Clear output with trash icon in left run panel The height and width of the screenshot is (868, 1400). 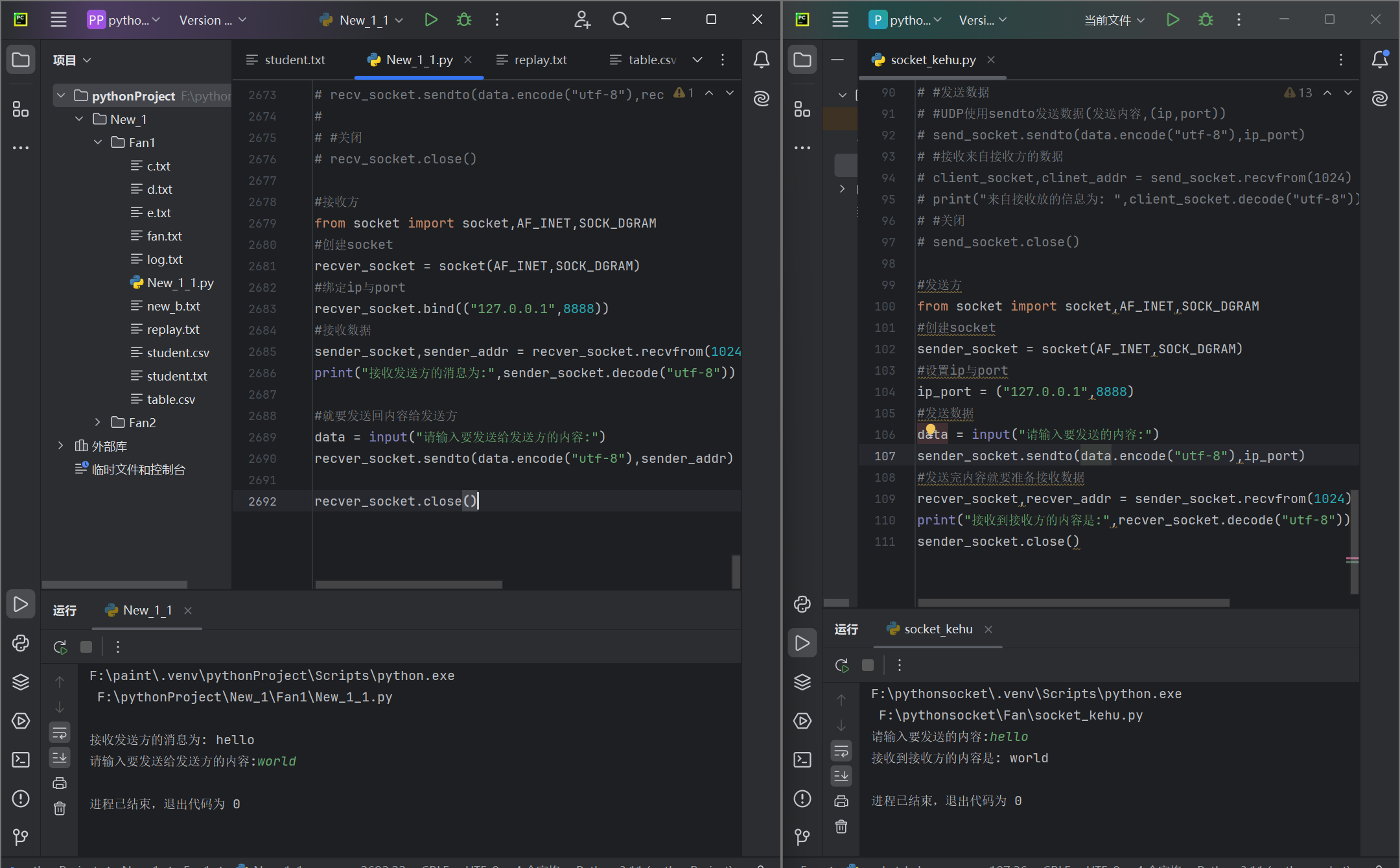60,808
